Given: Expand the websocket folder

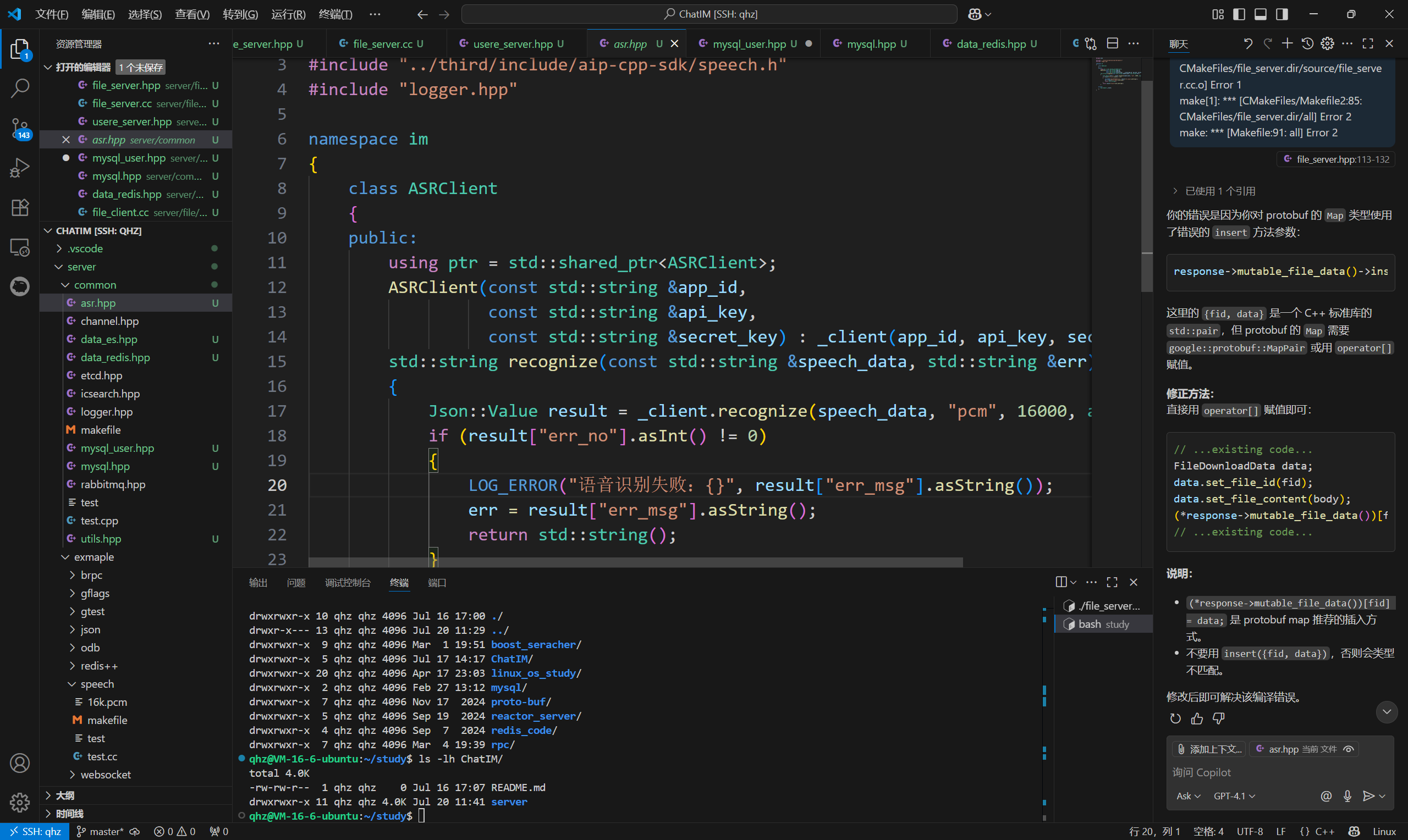Looking at the screenshot, I should 73,775.
